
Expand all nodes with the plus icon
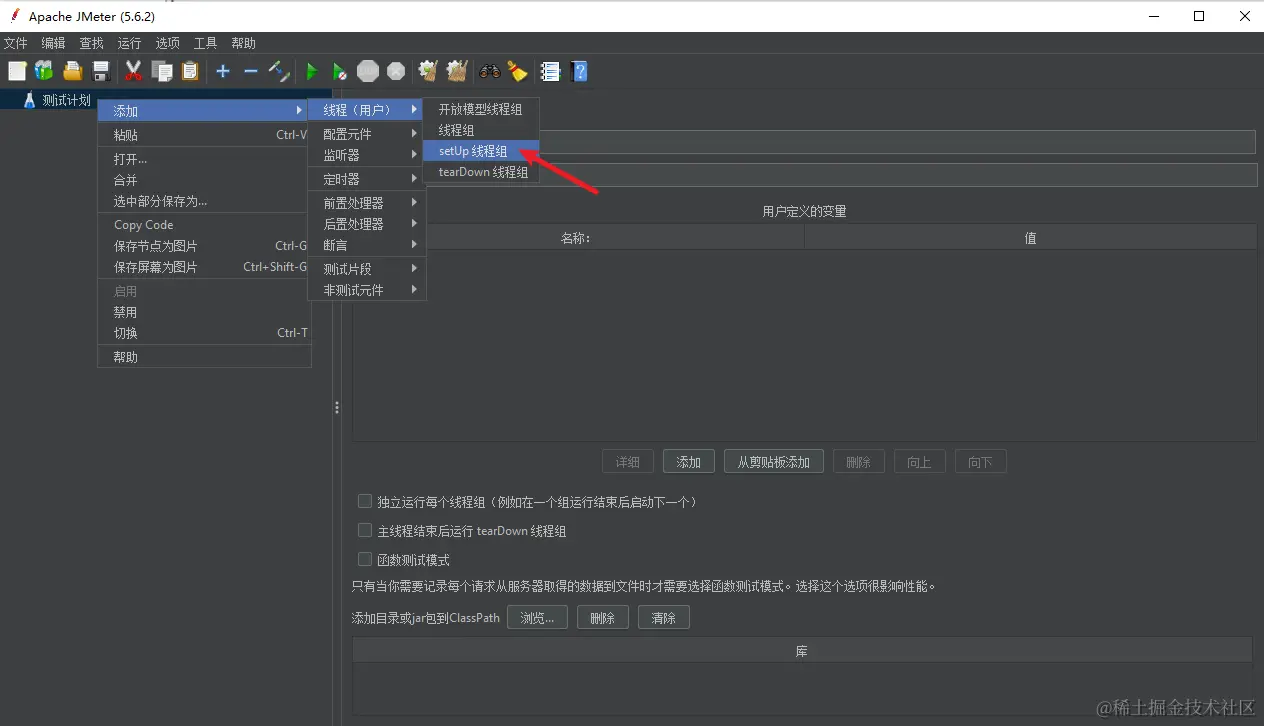[223, 71]
